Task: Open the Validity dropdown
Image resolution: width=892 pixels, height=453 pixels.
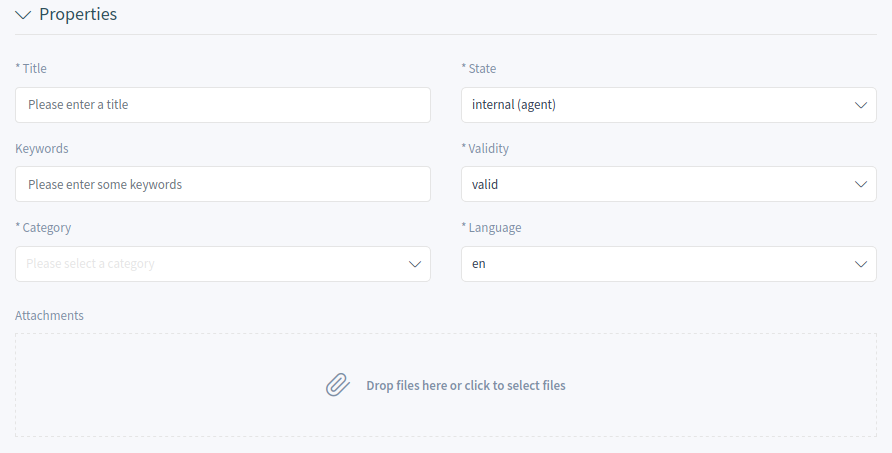Action: [x=669, y=184]
